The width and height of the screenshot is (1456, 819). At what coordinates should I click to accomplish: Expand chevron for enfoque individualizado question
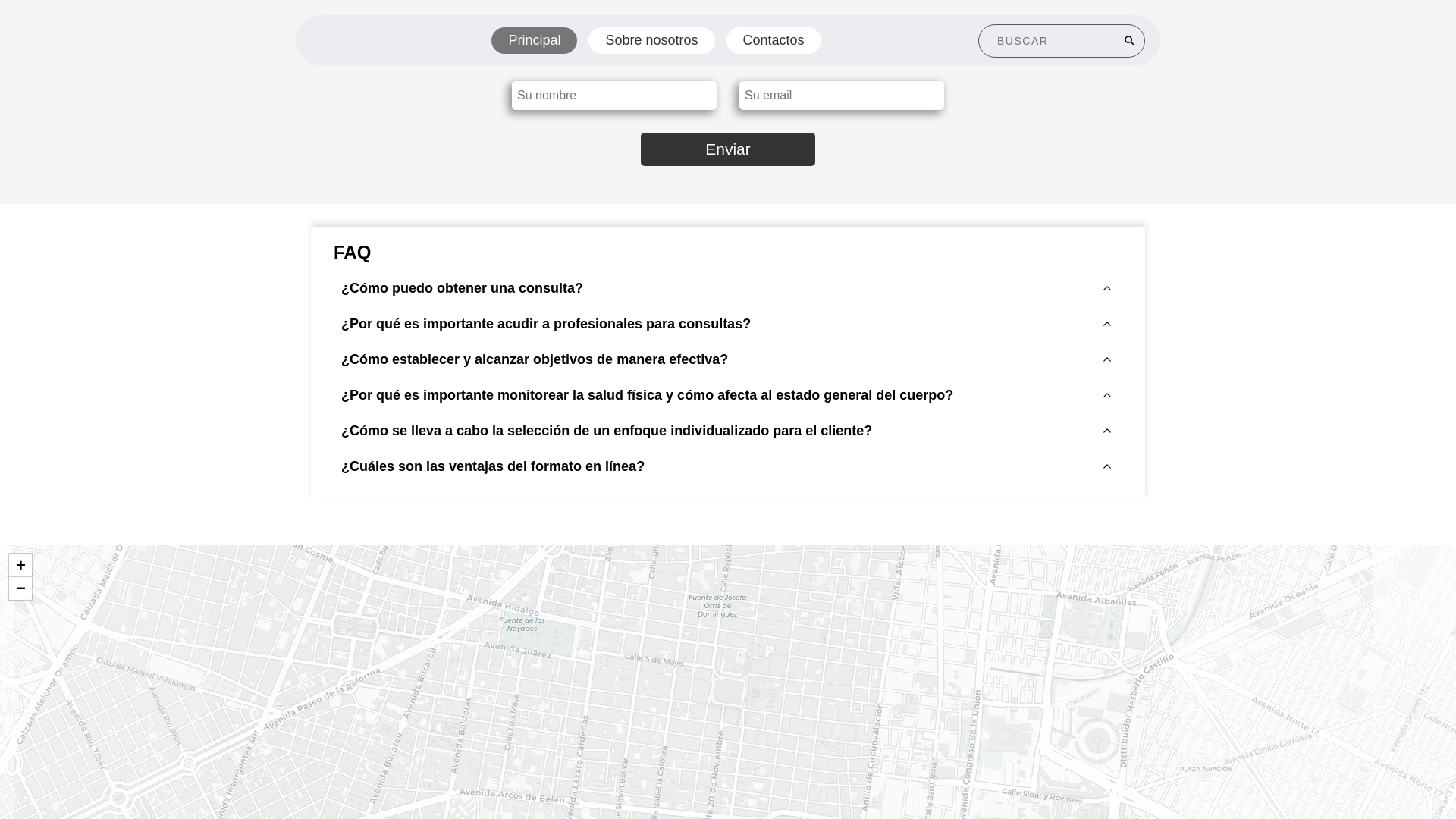point(1107,431)
